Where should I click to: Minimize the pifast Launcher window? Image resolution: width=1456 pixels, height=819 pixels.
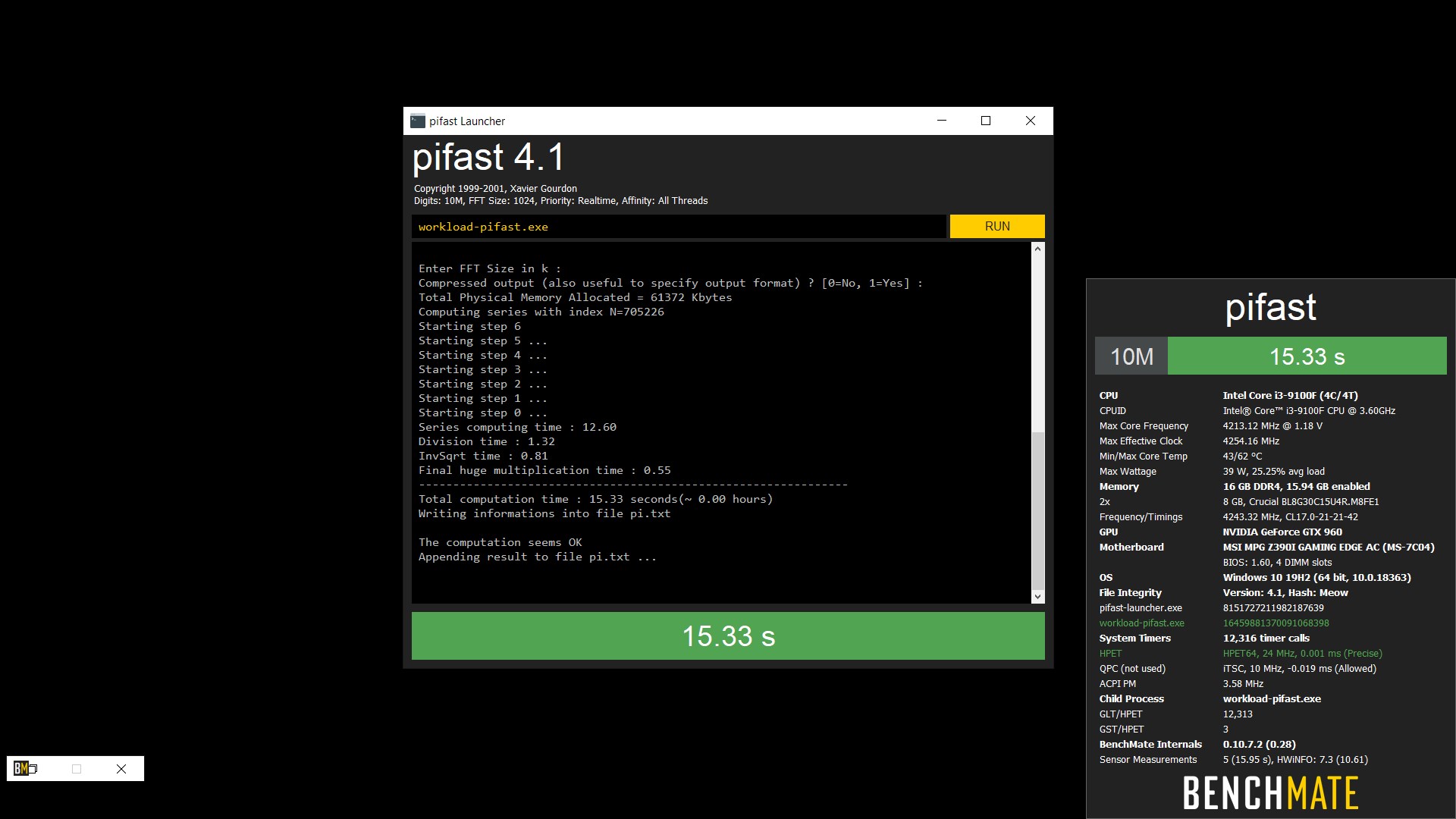coord(942,121)
